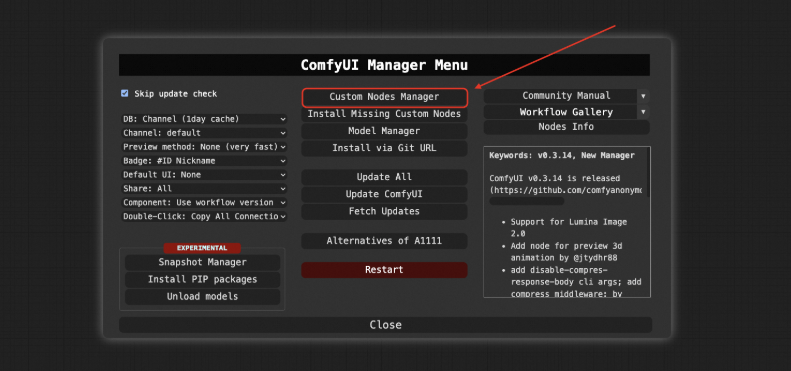Open the Workflow Gallery
The image size is (791, 371).
click(560, 112)
